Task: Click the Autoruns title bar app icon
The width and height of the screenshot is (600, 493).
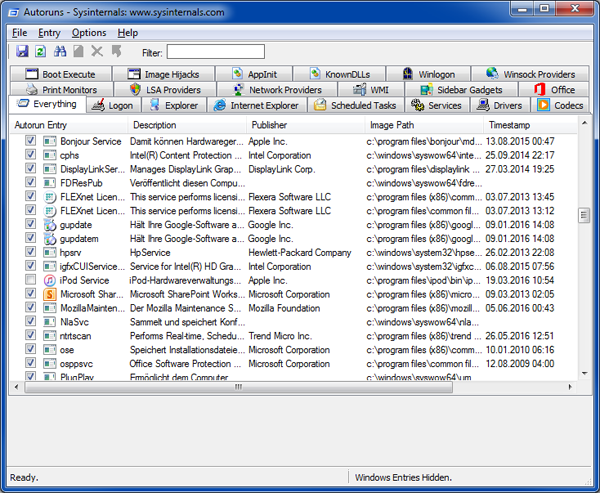Action: pyautogui.click(x=14, y=12)
